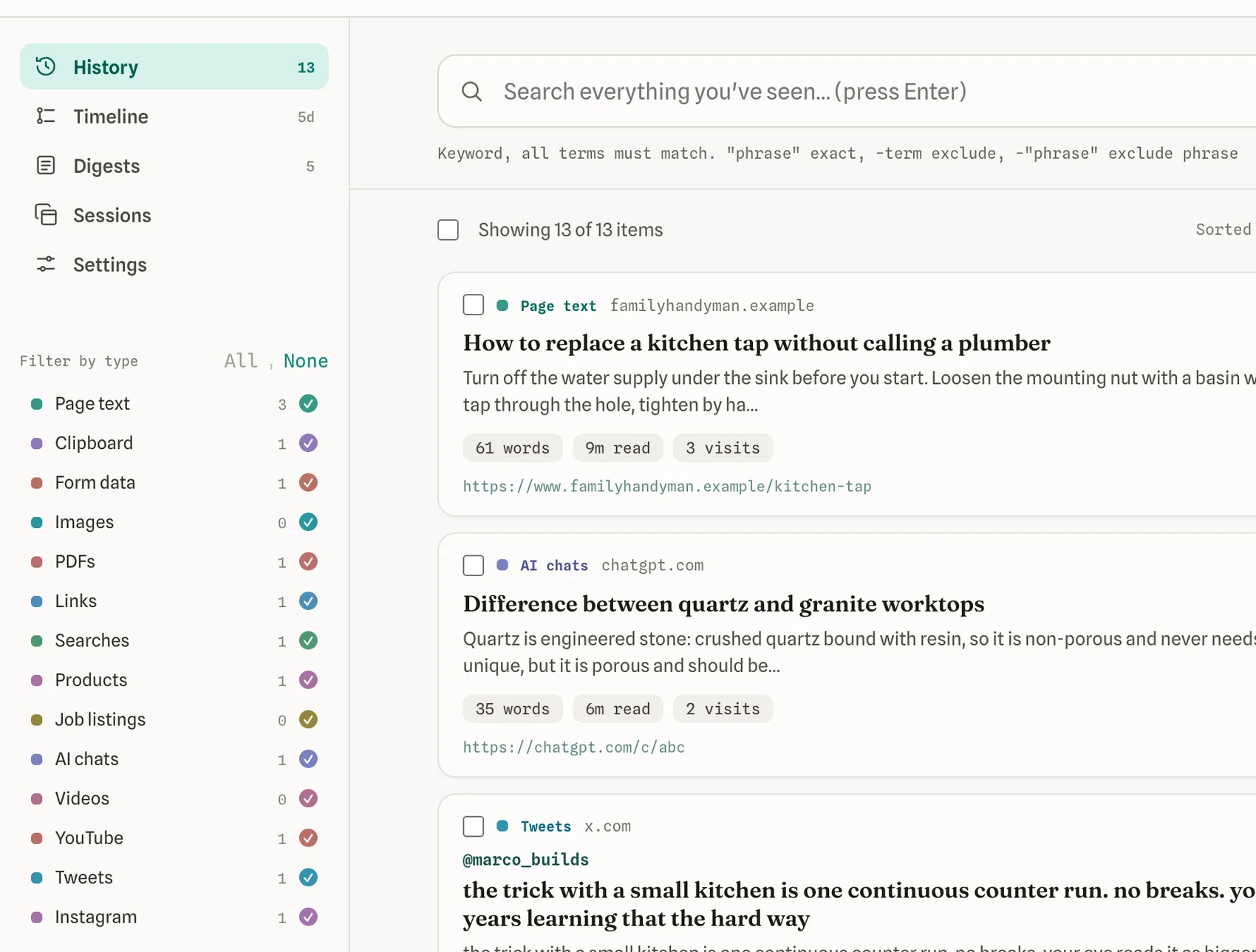Click the '2 visits' tag
The width and height of the screenshot is (1256, 952).
point(723,708)
